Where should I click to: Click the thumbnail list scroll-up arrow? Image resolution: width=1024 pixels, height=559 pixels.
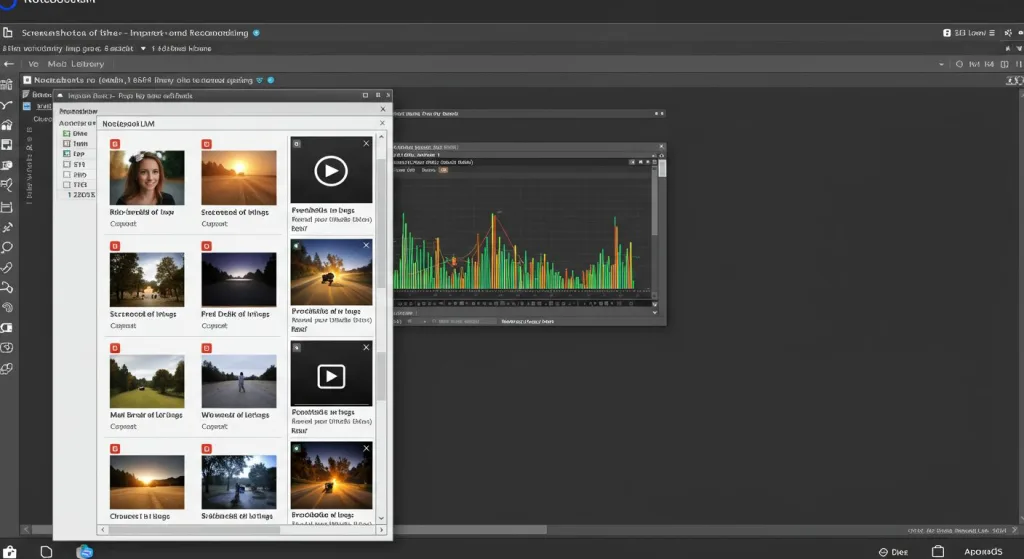coord(381,136)
